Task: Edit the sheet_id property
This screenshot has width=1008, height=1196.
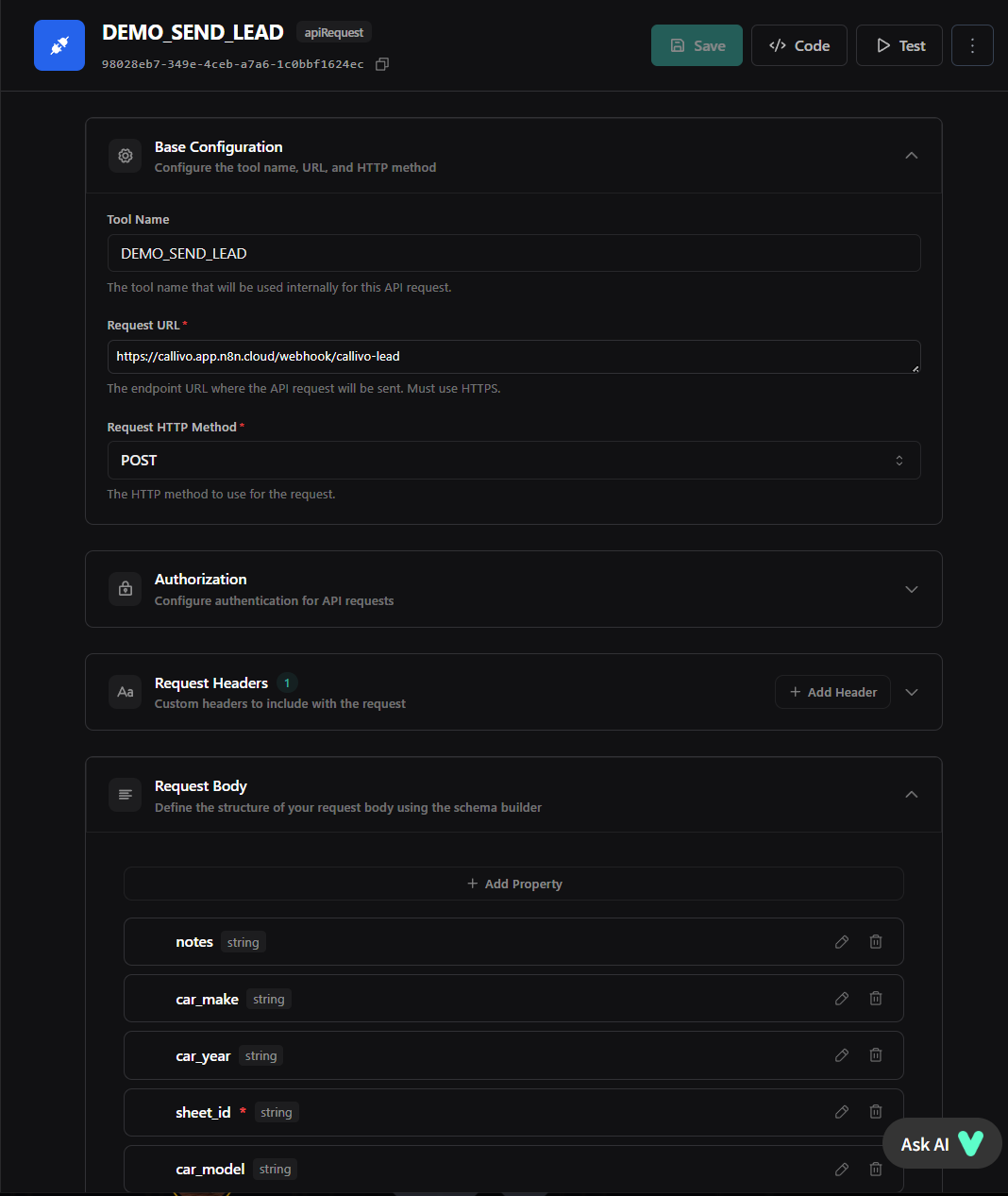Action: 842,1112
